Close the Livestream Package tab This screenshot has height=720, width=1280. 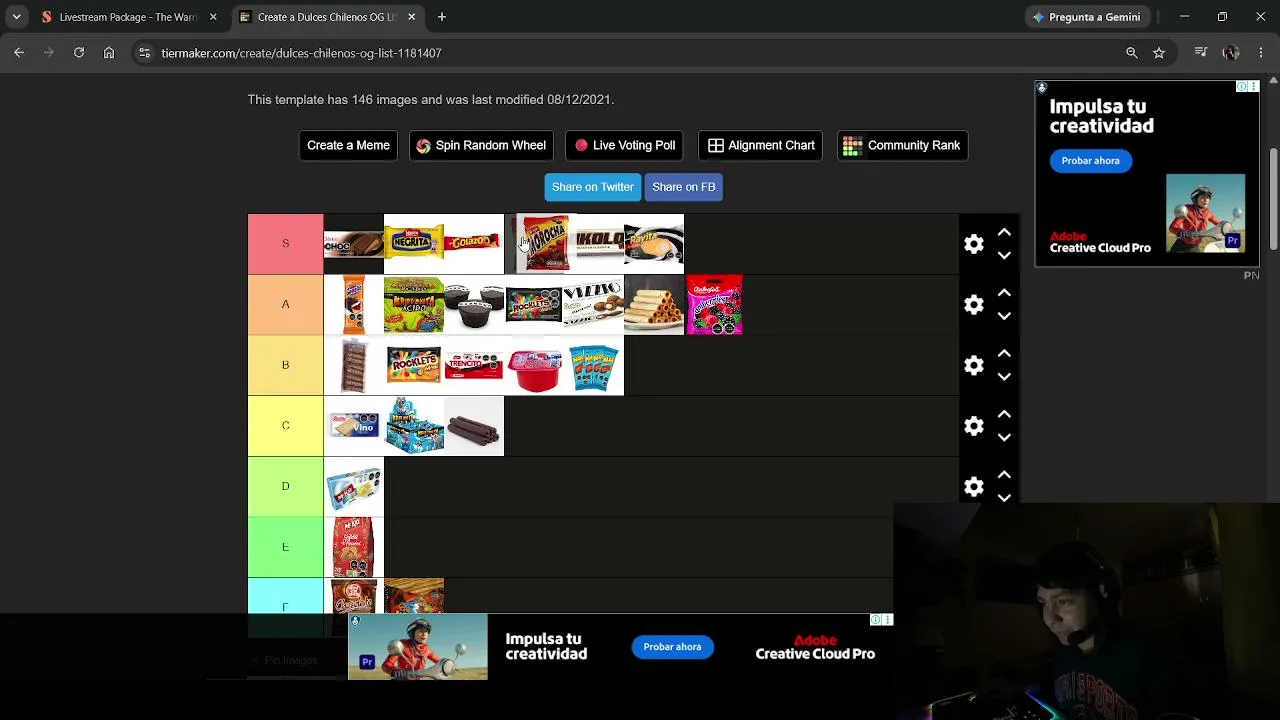pos(213,17)
